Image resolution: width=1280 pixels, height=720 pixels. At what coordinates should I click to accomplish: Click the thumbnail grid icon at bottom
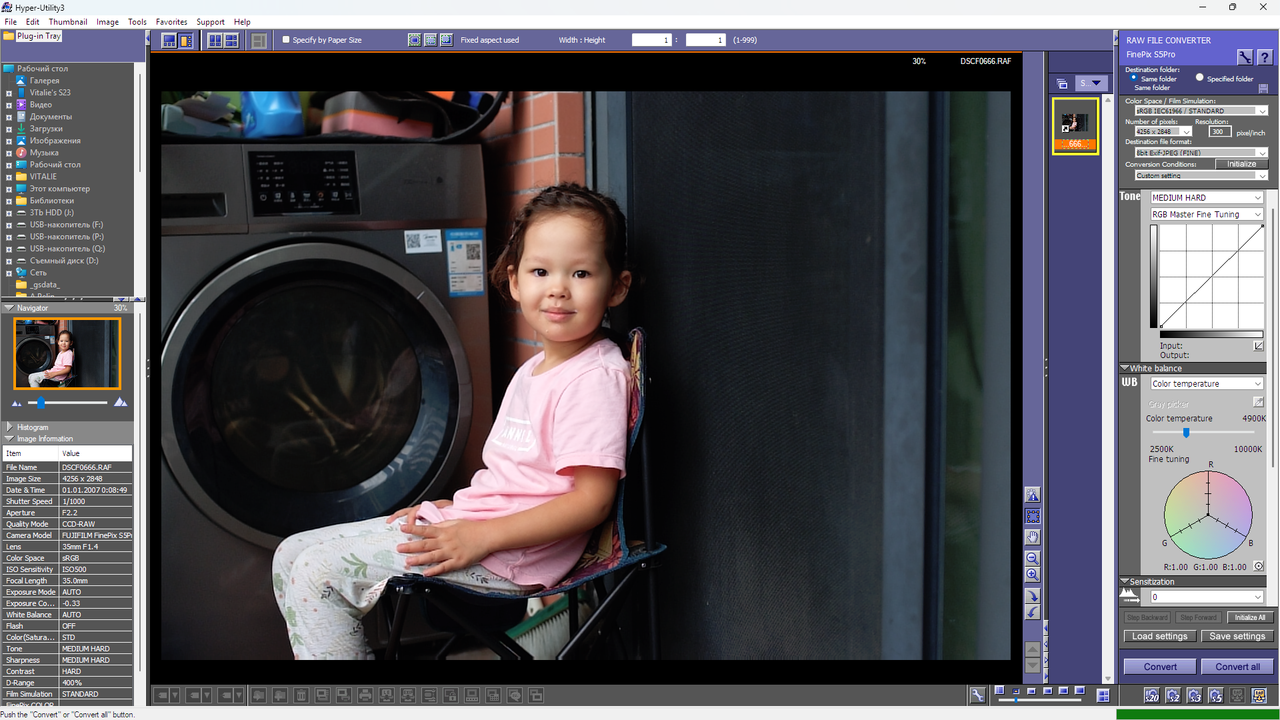pyautogui.click(x=1103, y=694)
